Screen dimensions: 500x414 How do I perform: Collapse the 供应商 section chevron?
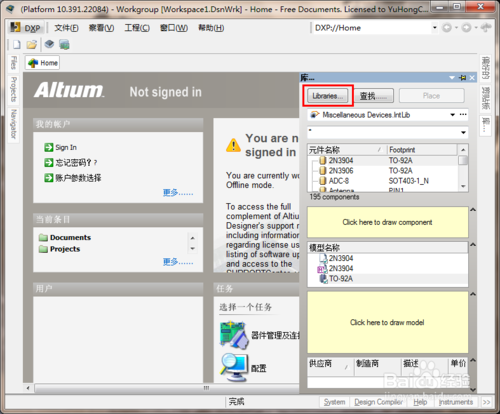(473, 360)
